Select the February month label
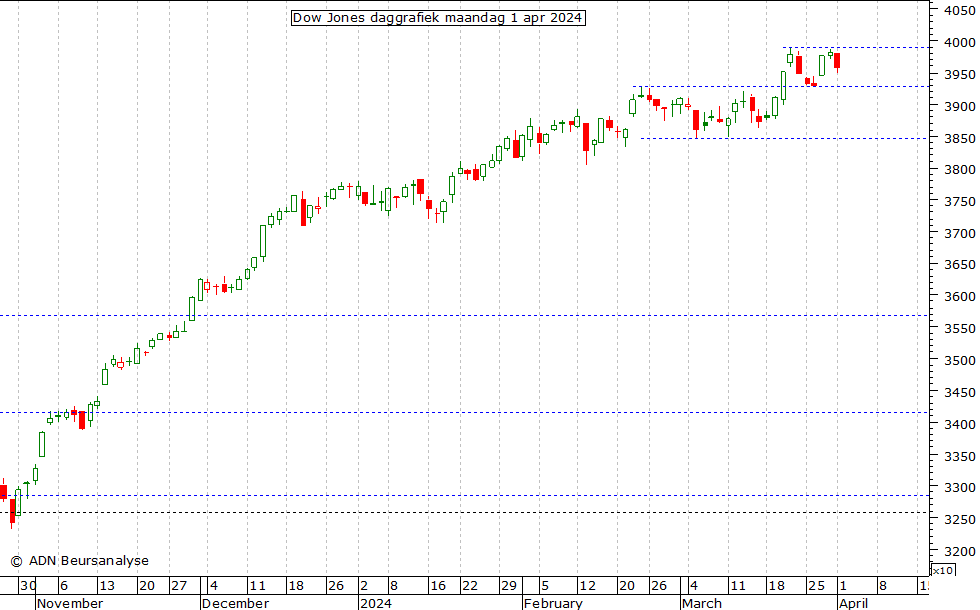This screenshot has height=610, width=980. point(553,603)
